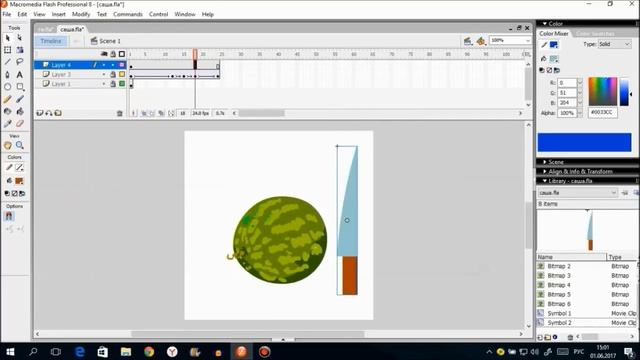The width and height of the screenshot is (640, 360).
Task: Select the Paint Bucket tool
Action: [x=20, y=111]
